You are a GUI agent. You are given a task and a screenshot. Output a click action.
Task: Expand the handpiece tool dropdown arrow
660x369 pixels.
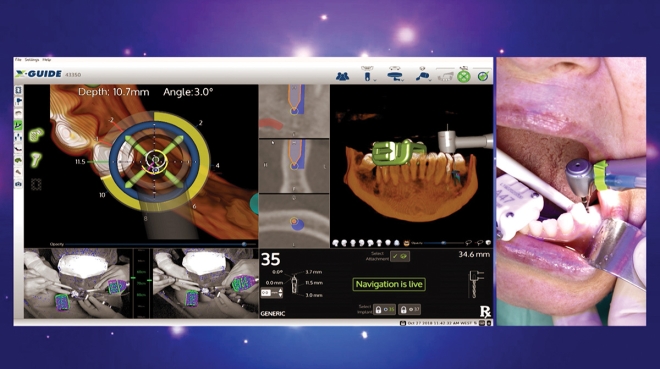tap(430, 80)
